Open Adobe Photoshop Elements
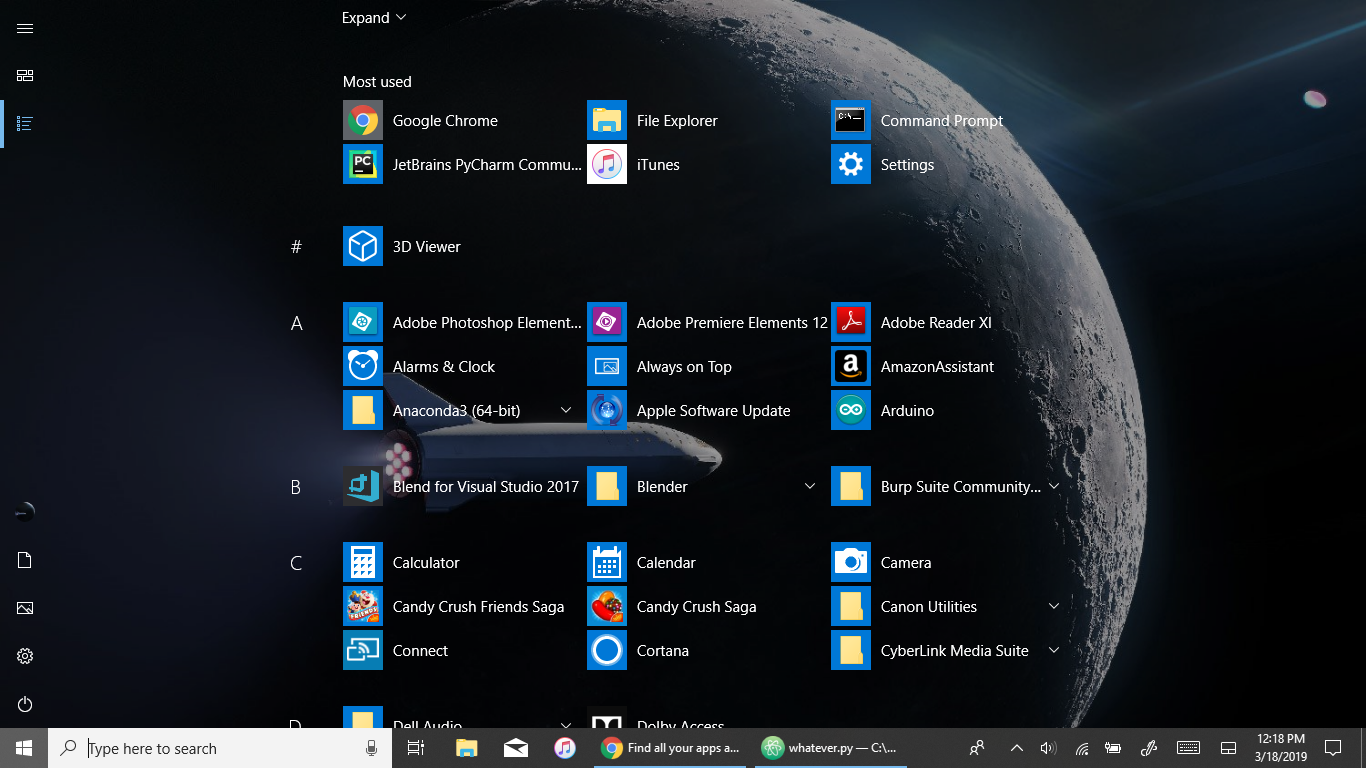 [462, 322]
